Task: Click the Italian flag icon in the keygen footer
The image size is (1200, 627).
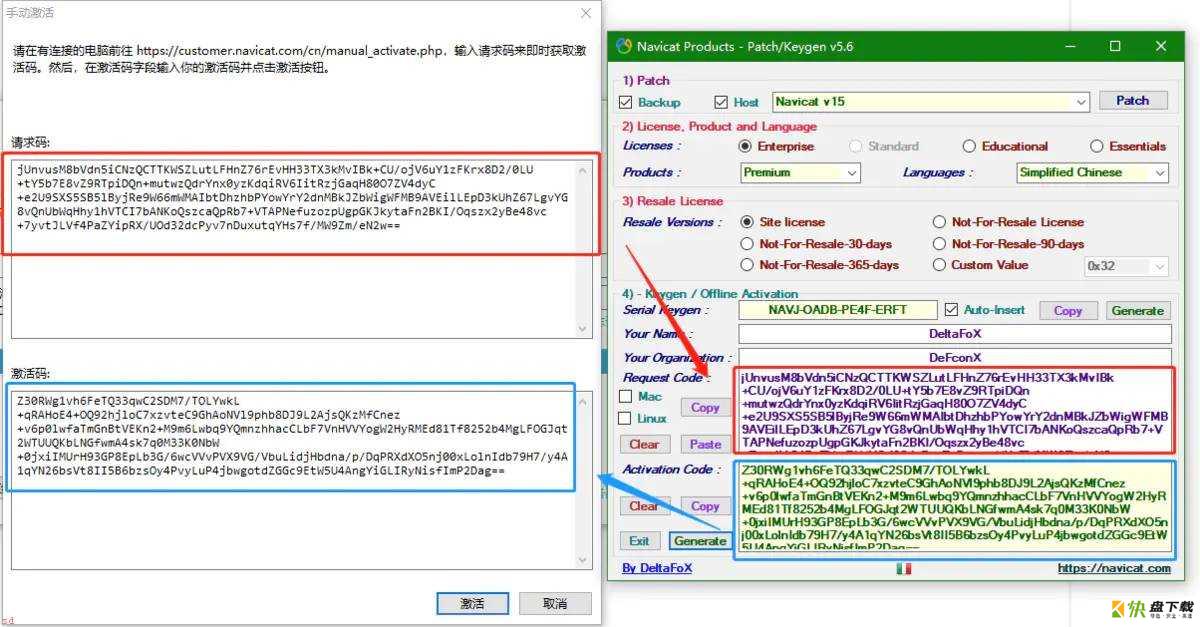Action: (904, 568)
